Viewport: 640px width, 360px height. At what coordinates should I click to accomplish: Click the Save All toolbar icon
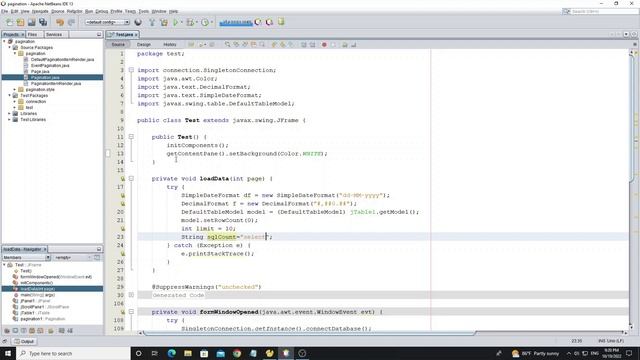point(43,22)
